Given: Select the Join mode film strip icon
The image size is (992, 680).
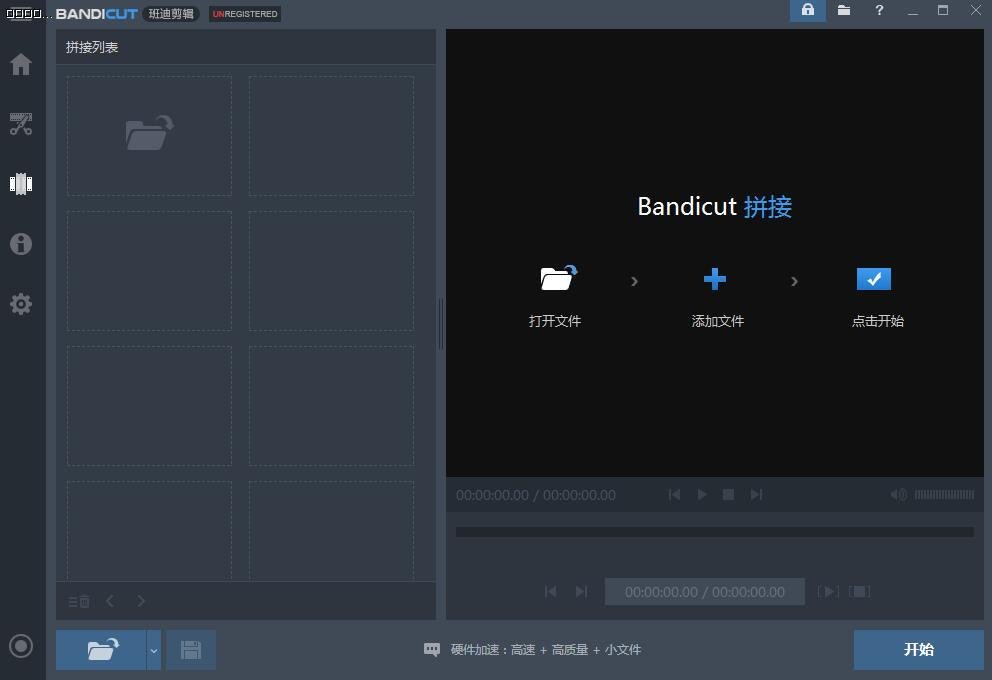Looking at the screenshot, I should (x=21, y=183).
